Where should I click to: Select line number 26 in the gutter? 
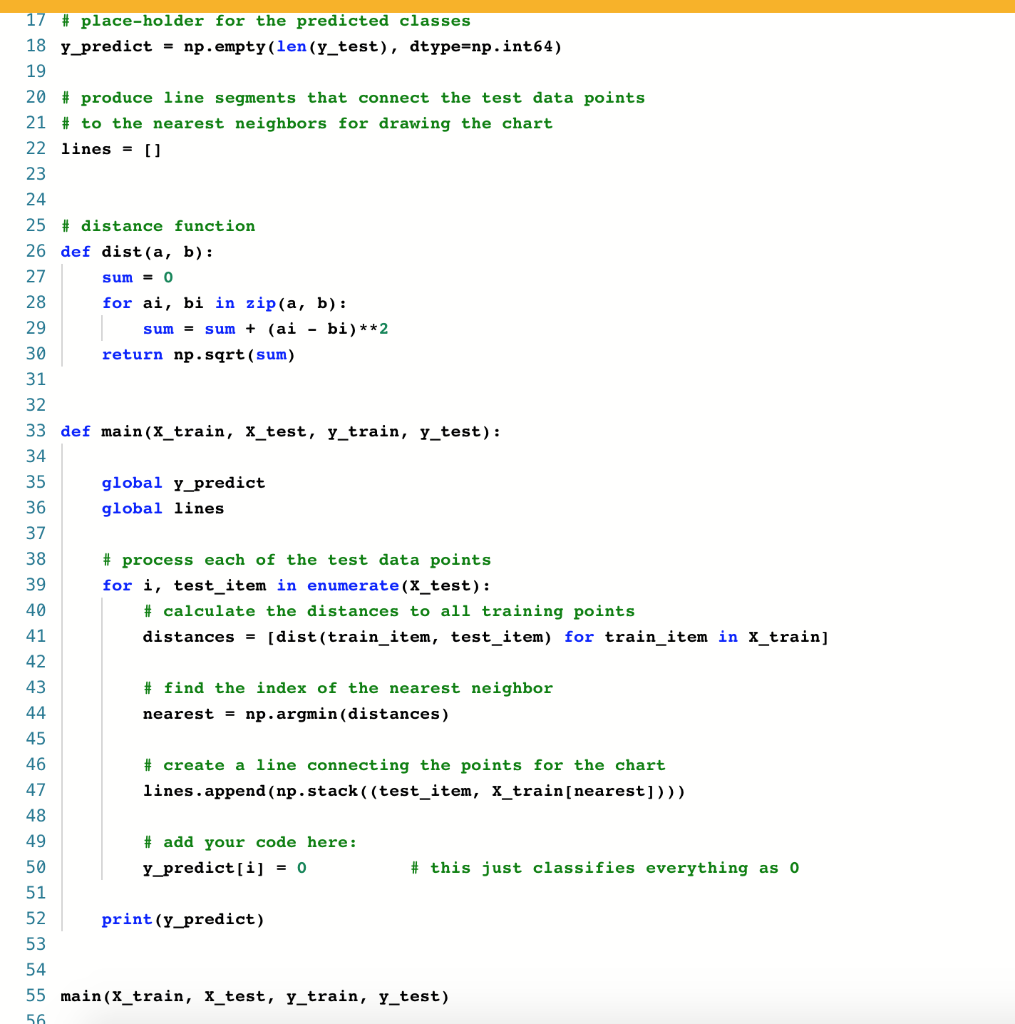[36, 251]
